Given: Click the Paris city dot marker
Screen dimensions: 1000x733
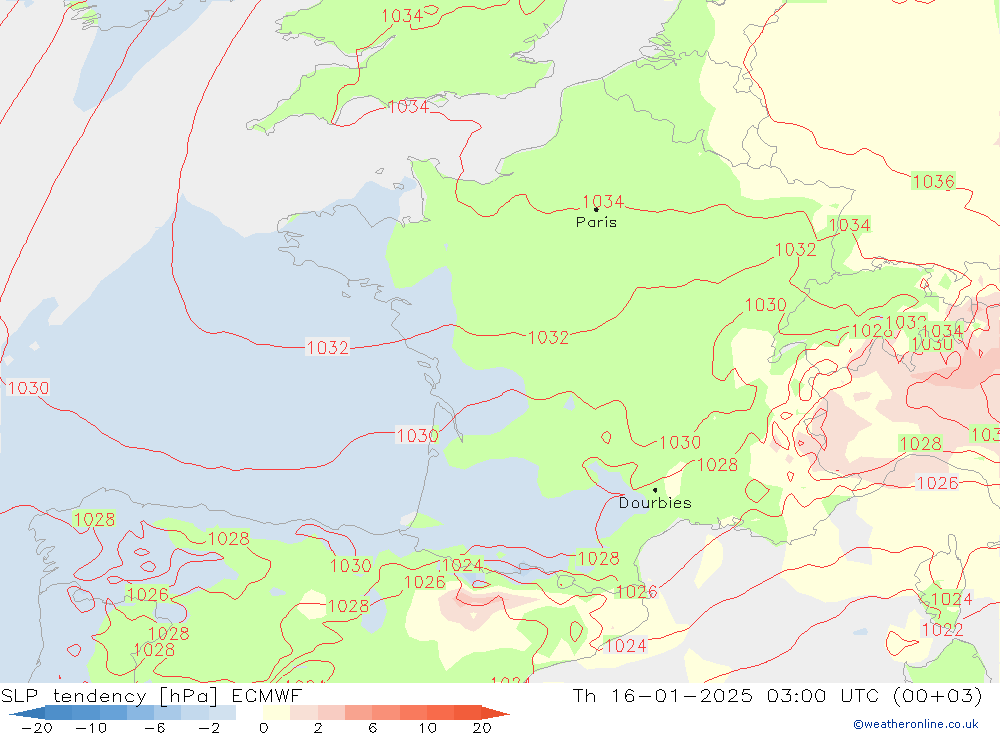Looking at the screenshot, I should tap(596, 210).
